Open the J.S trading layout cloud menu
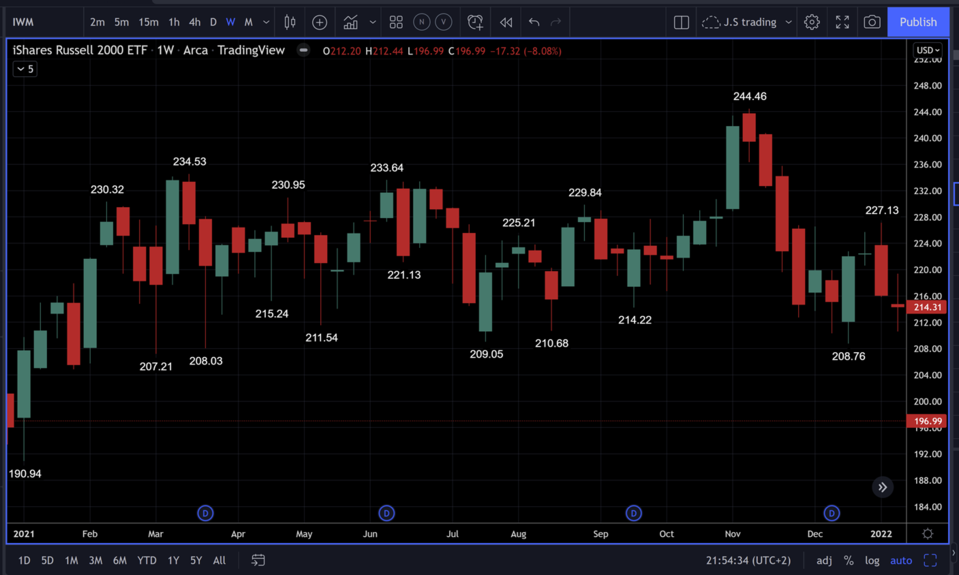Image resolution: width=959 pixels, height=575 pixels. tap(739, 22)
